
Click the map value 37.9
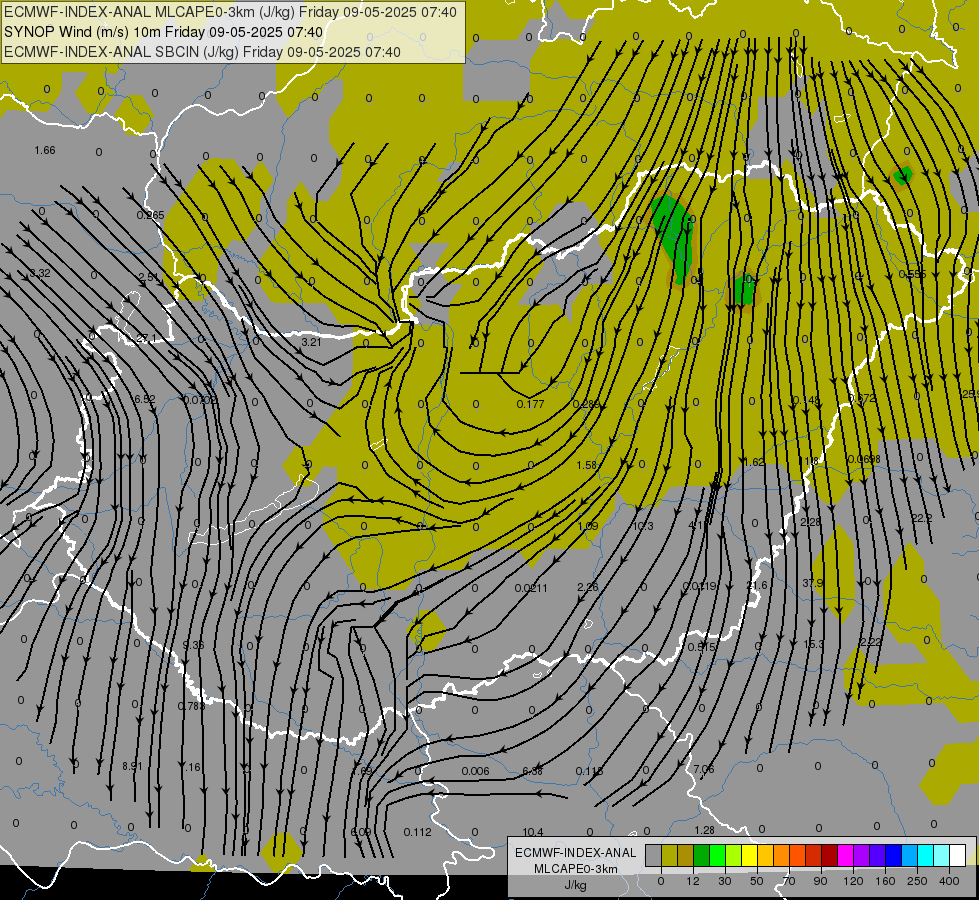click(x=812, y=583)
